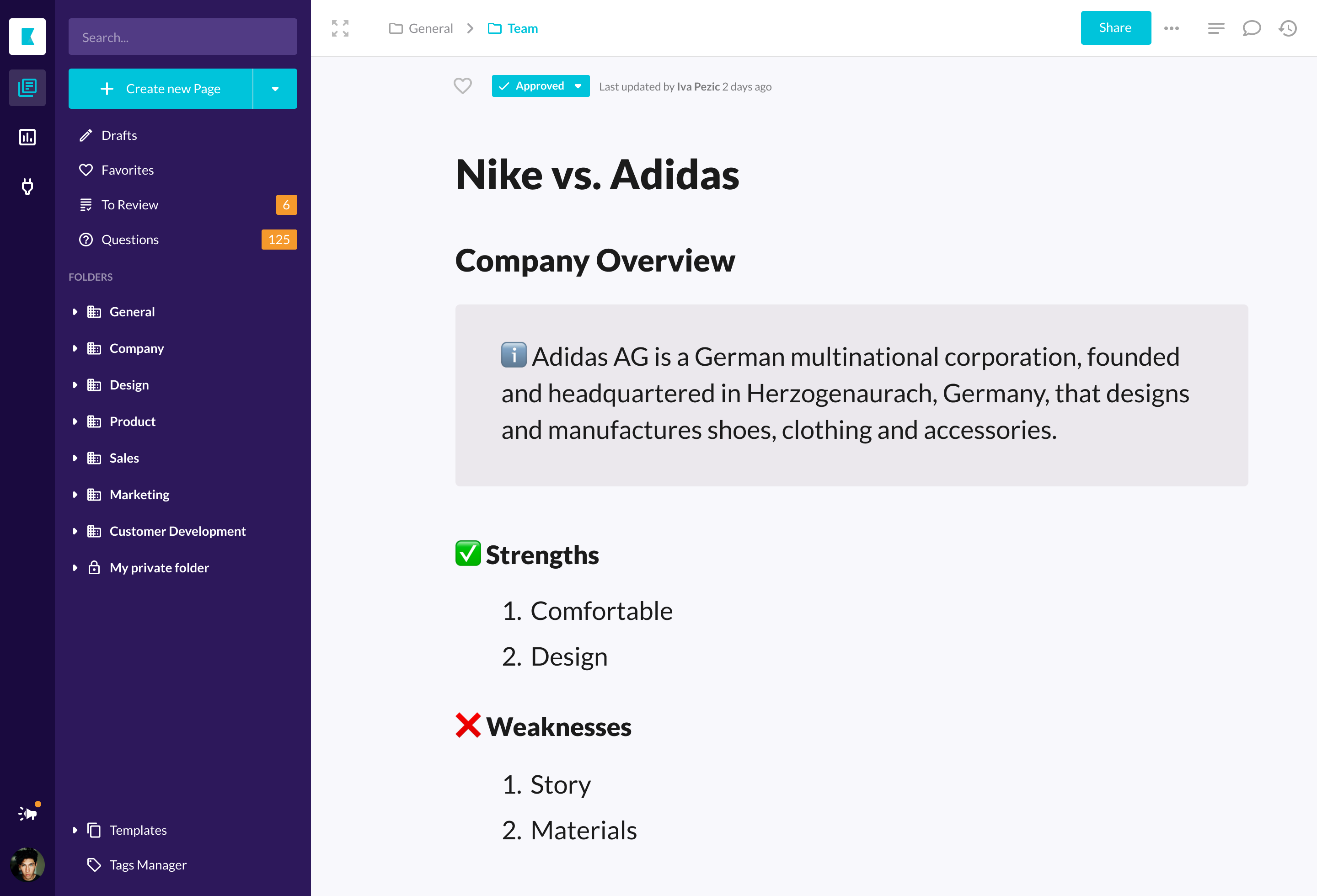Click the expand fullscreen arrows icon
The height and width of the screenshot is (896, 1317).
point(340,28)
